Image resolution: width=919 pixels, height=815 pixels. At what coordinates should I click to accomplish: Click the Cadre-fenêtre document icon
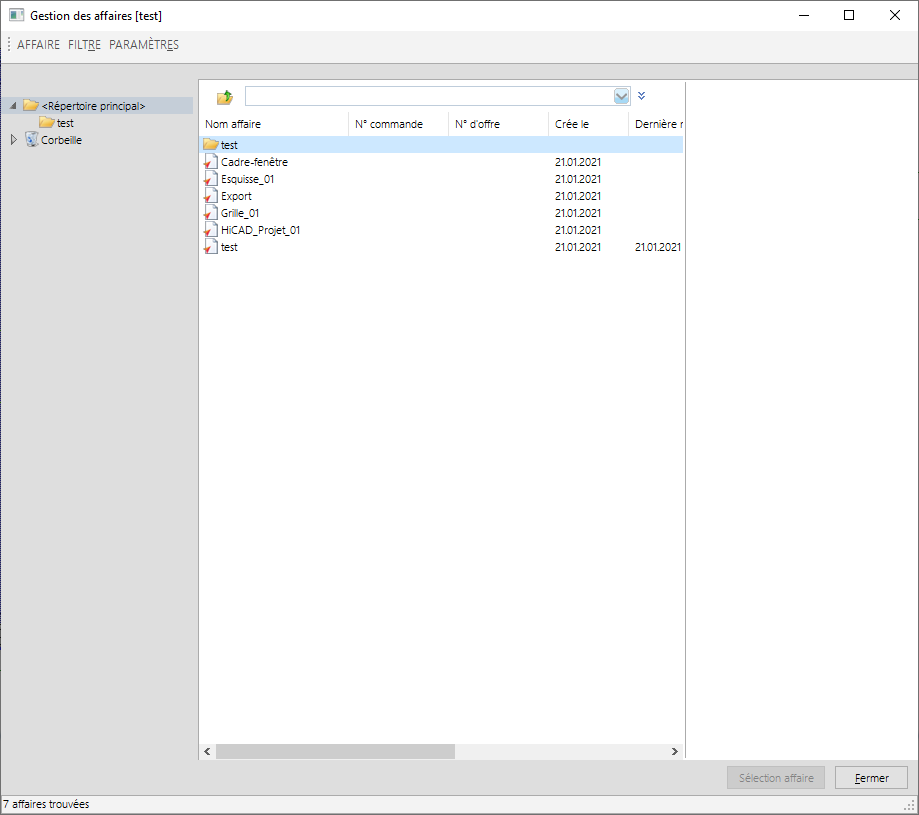pos(210,162)
